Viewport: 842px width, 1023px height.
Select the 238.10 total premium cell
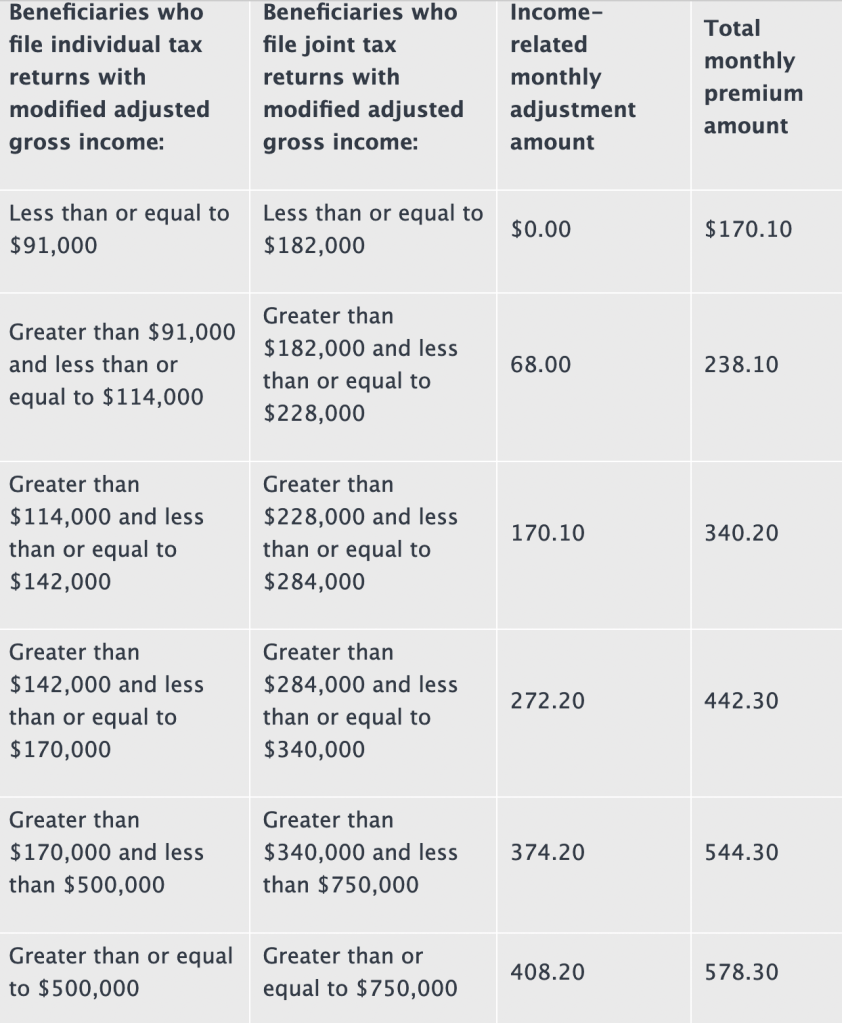(x=741, y=365)
